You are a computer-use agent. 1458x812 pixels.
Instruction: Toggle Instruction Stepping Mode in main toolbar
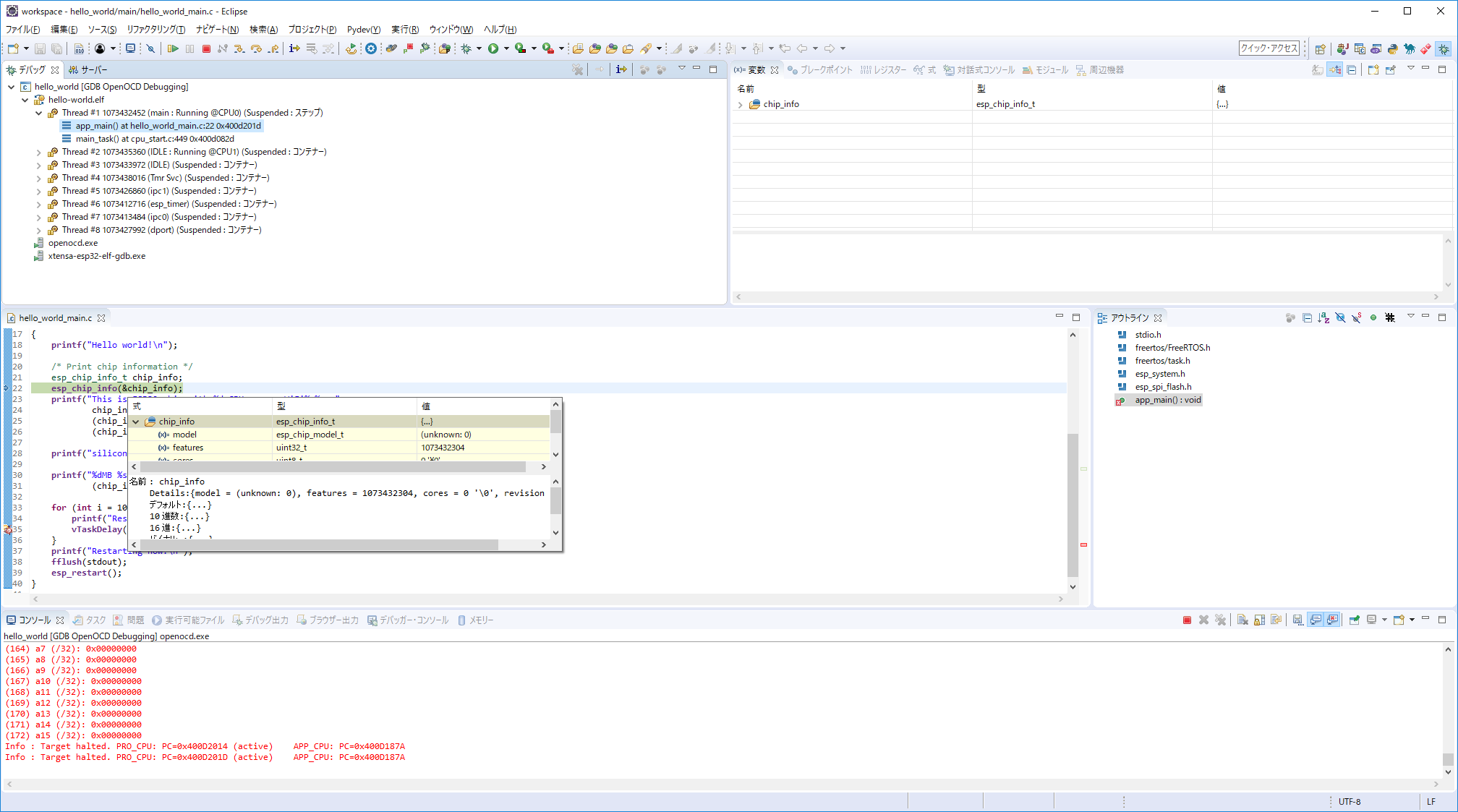pos(294,48)
